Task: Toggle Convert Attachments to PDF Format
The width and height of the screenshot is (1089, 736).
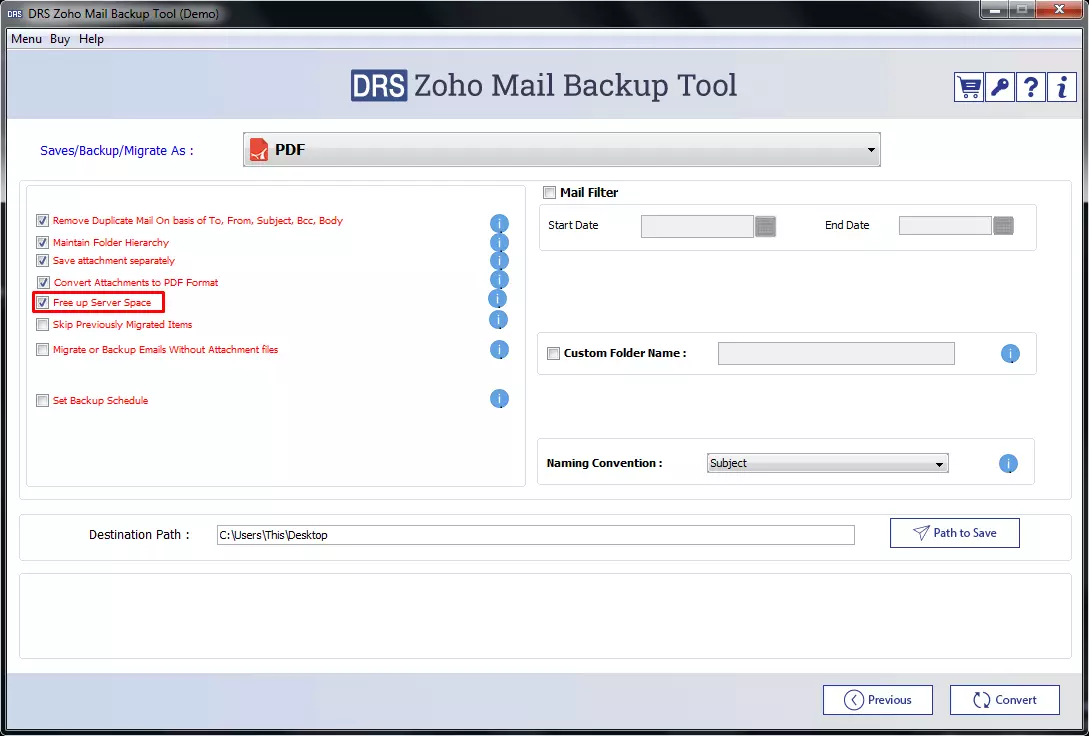Action: tap(43, 283)
